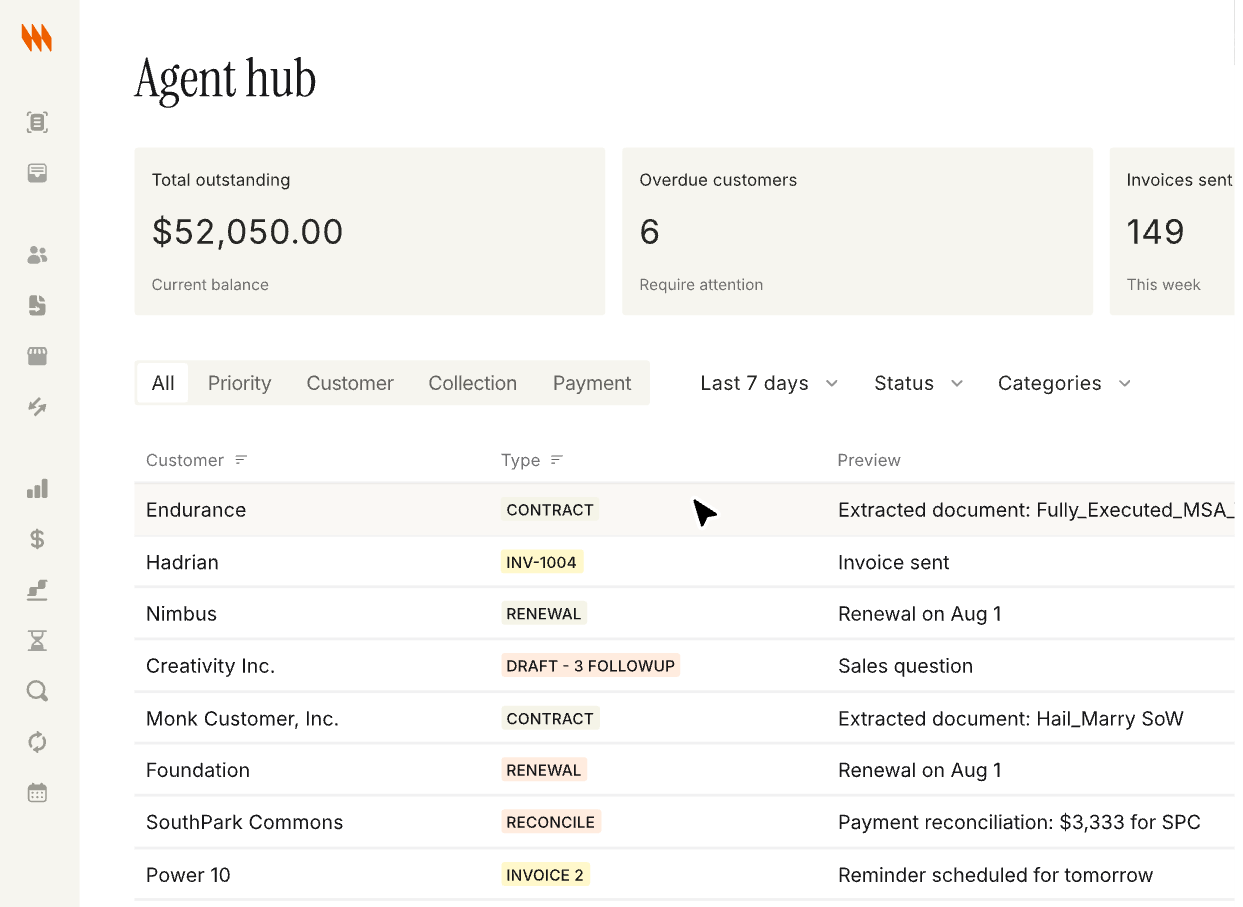Click the DRAFT - 3 FOLLOWUP tag
1243x907 pixels.
(590, 666)
